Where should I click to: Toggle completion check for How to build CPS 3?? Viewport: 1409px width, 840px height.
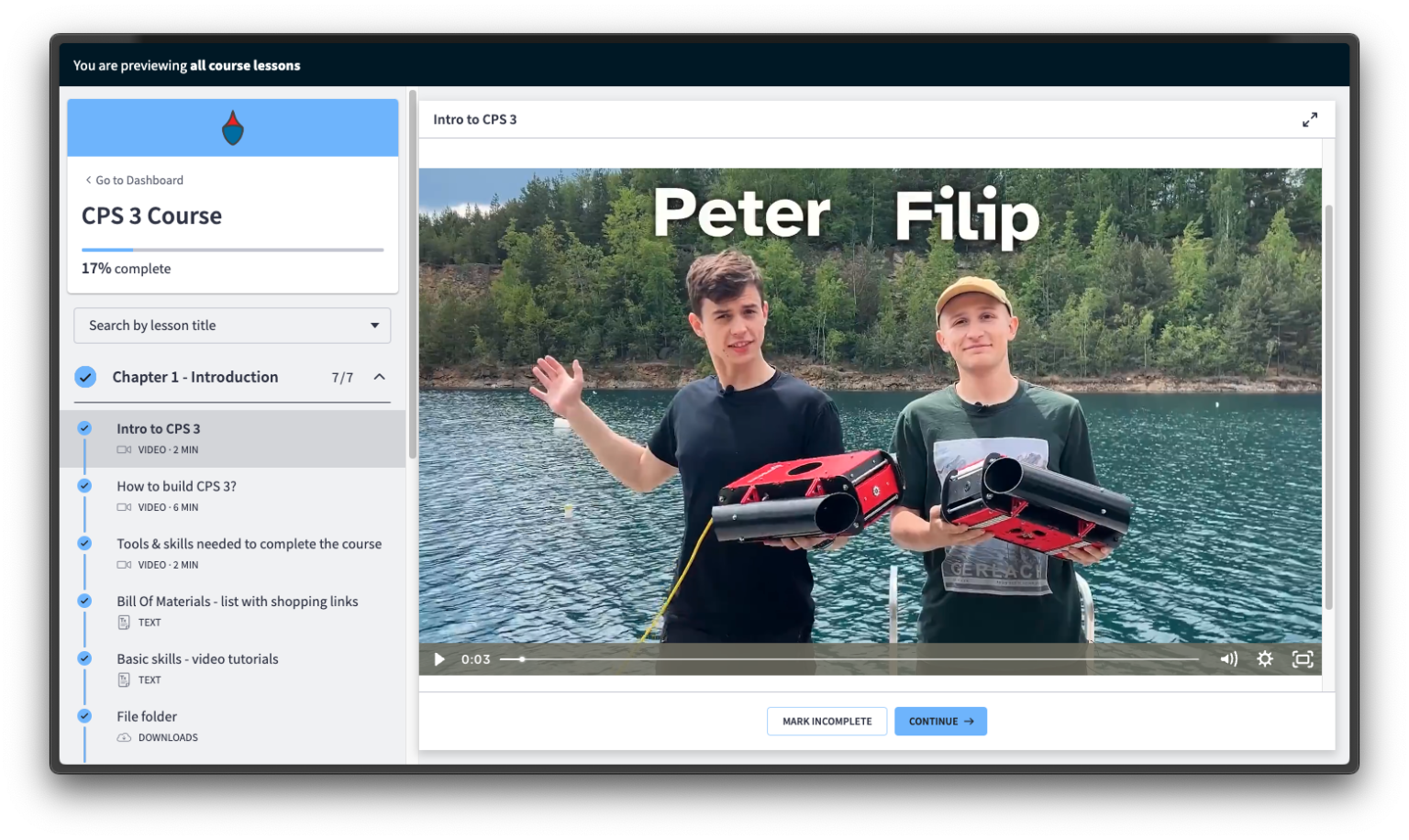click(84, 486)
